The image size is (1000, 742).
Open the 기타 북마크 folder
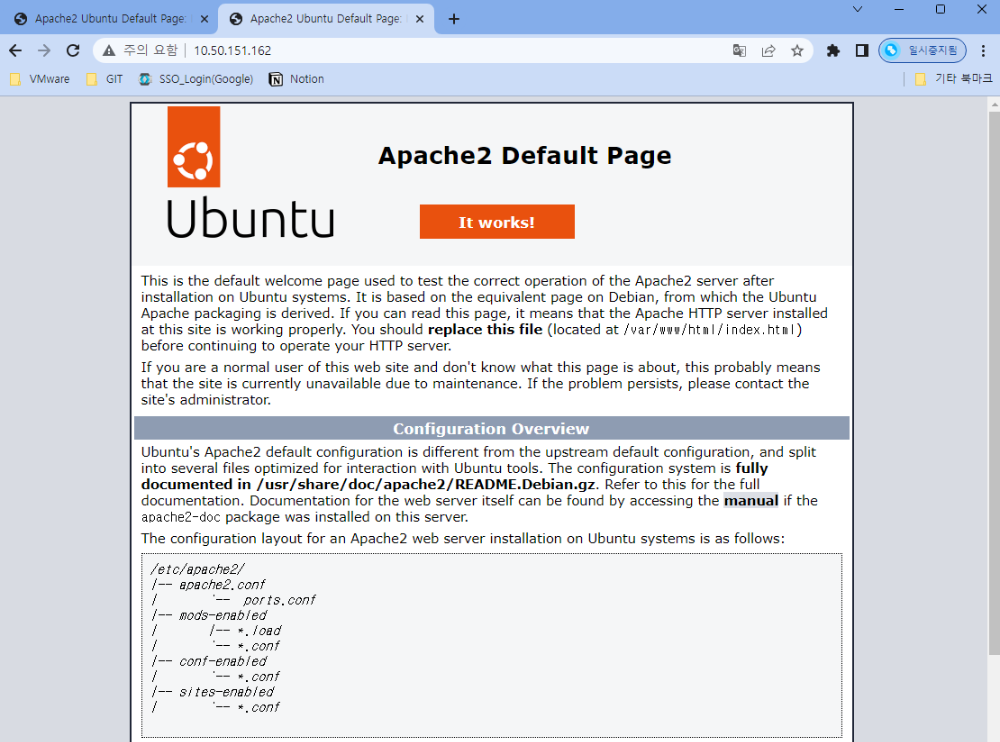click(x=953, y=79)
